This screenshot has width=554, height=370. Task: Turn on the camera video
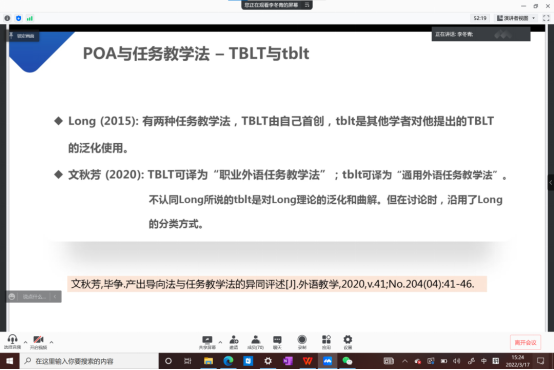click(38, 342)
